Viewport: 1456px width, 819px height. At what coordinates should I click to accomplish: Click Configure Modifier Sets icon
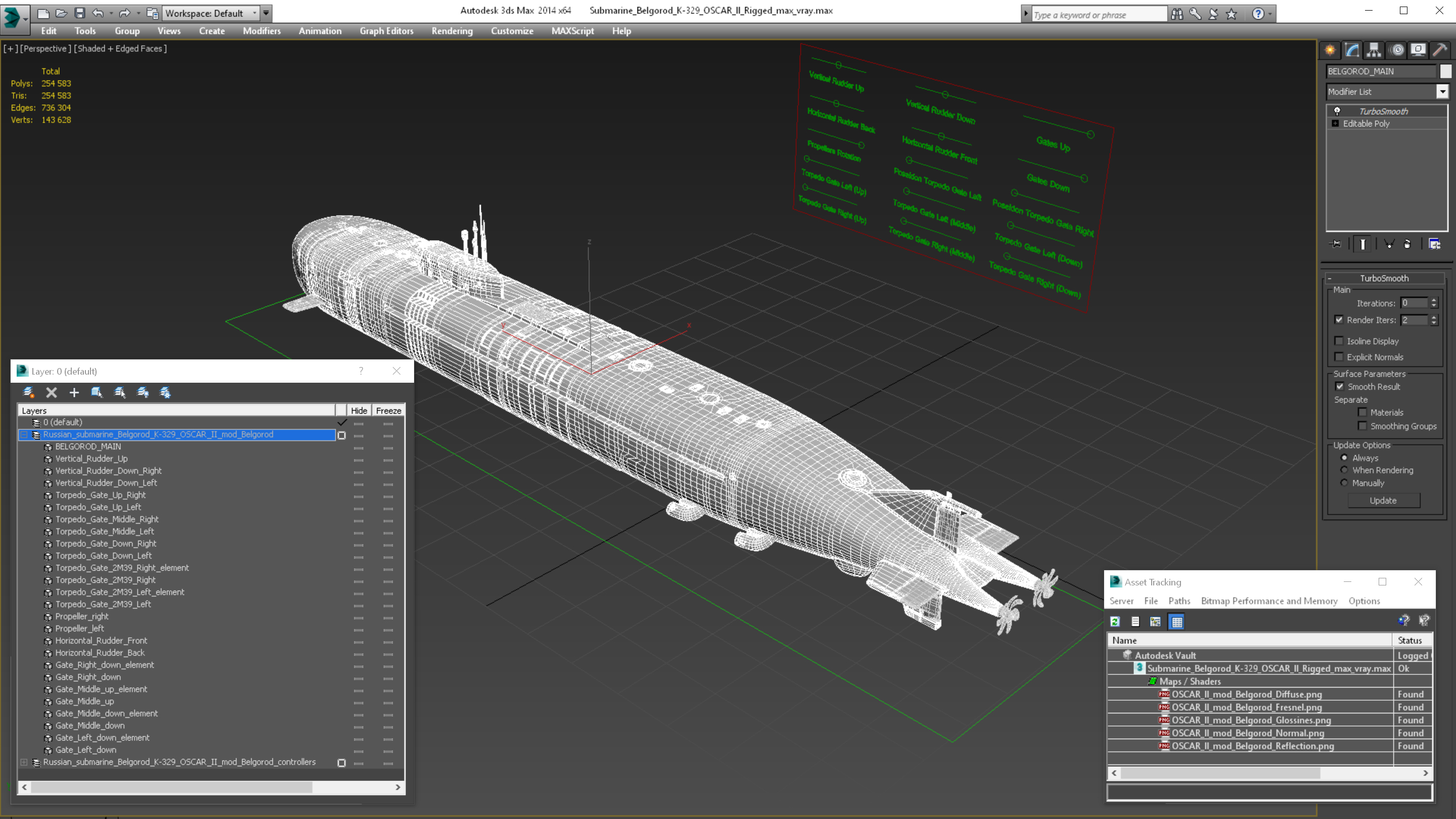(1435, 244)
